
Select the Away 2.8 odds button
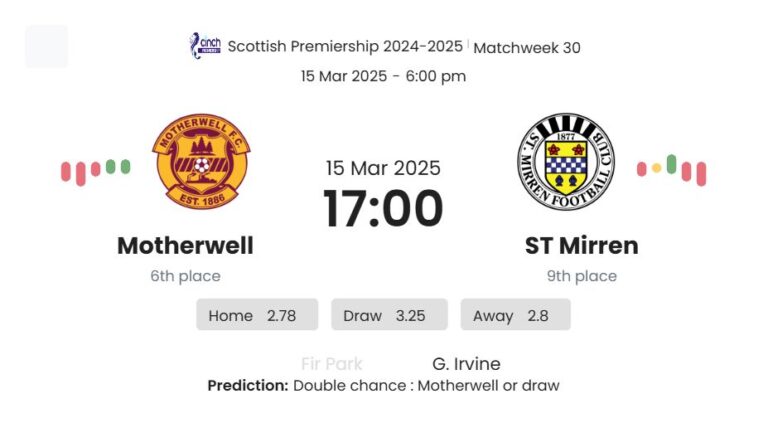pos(515,315)
